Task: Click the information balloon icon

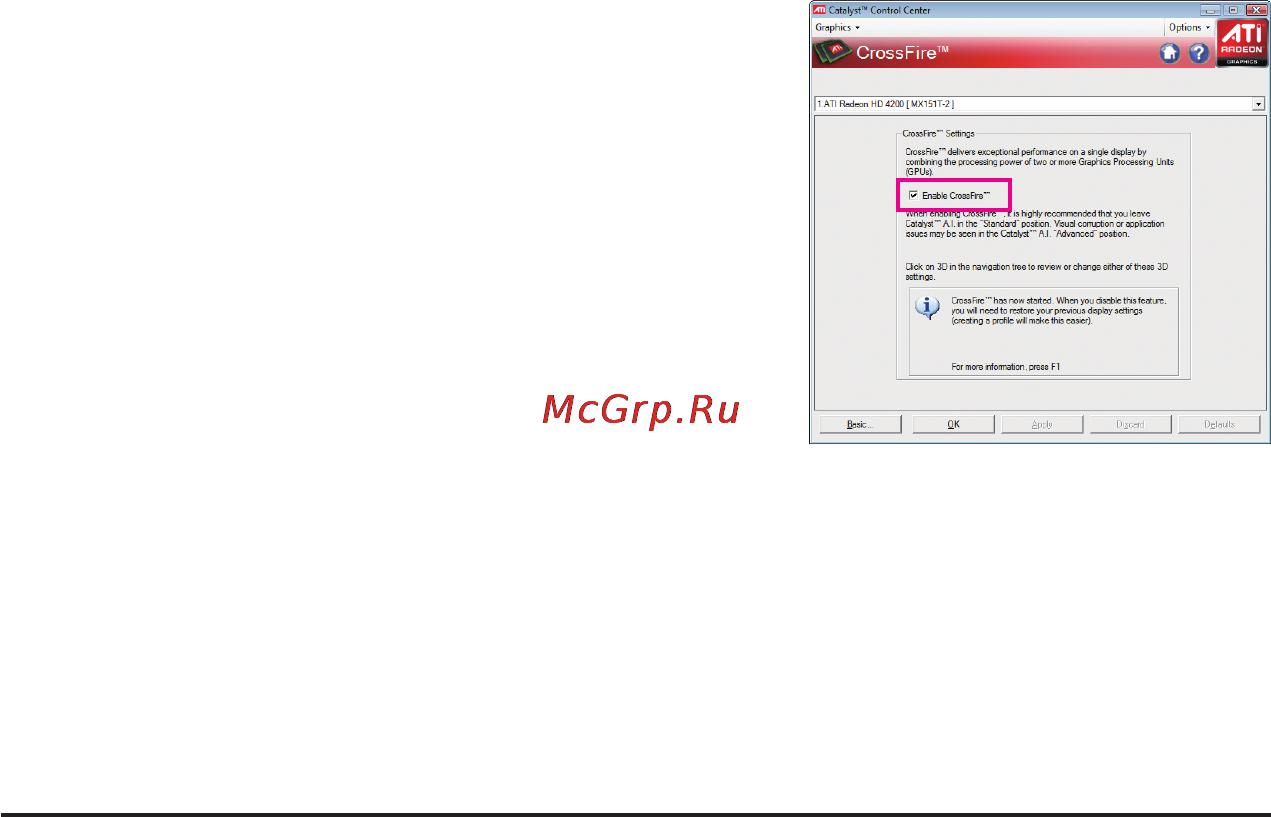Action: click(928, 307)
